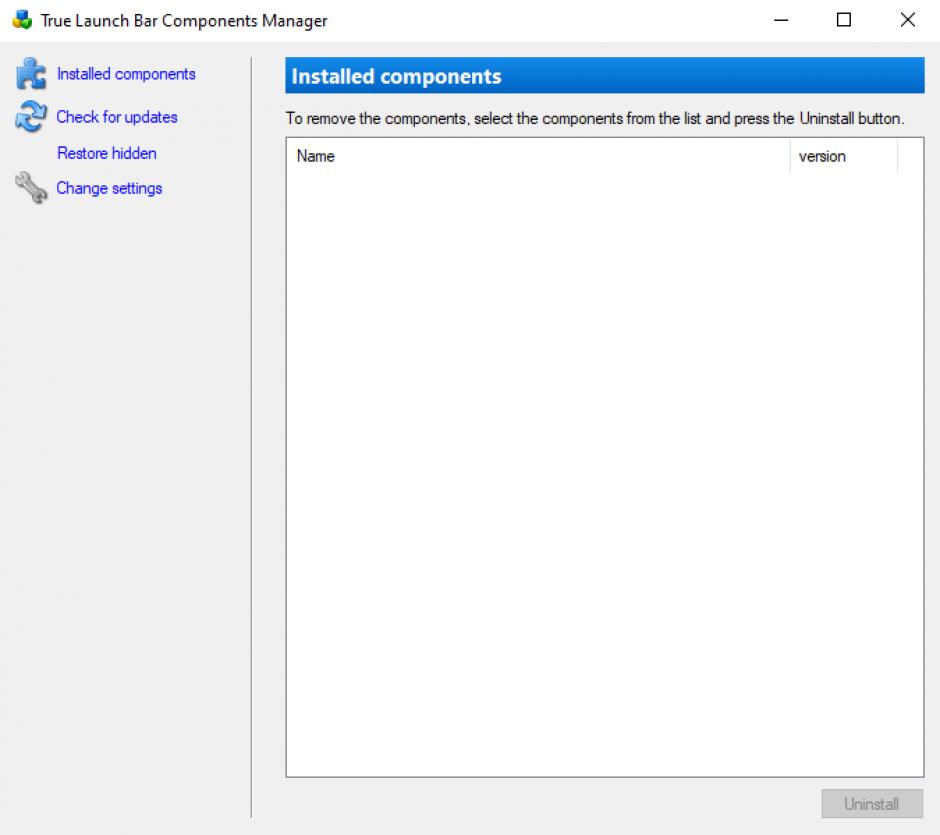Click the Change settings wrench icon
The width and height of the screenshot is (940, 835).
pos(31,188)
